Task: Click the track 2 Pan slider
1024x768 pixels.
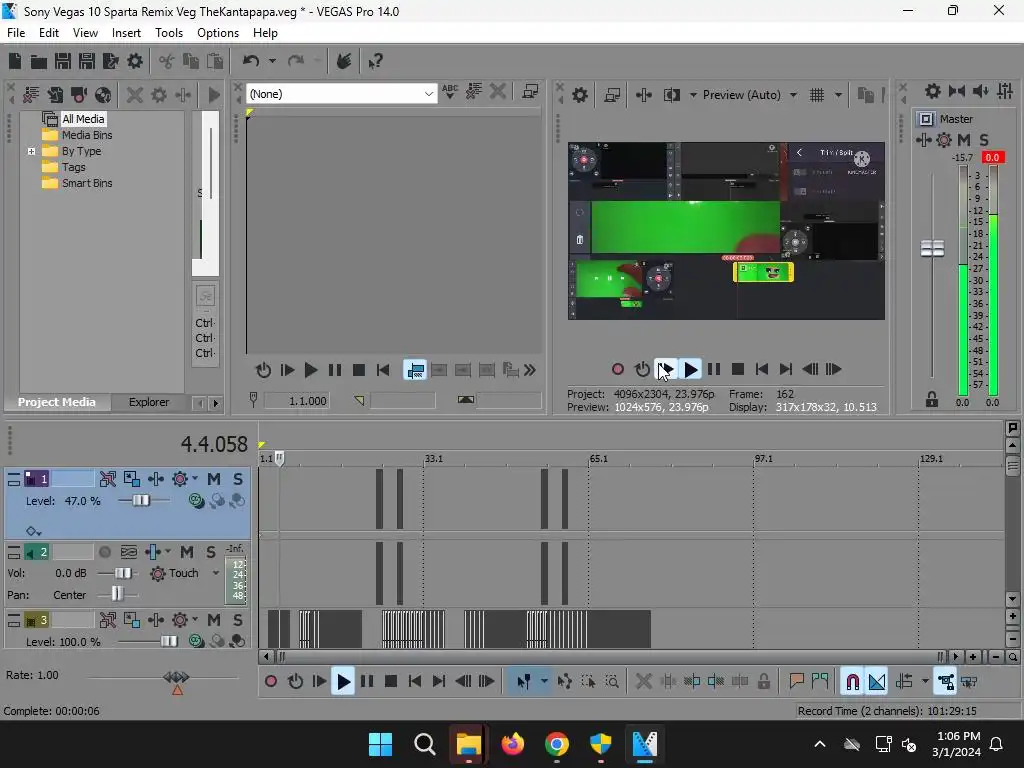Action: point(117,594)
